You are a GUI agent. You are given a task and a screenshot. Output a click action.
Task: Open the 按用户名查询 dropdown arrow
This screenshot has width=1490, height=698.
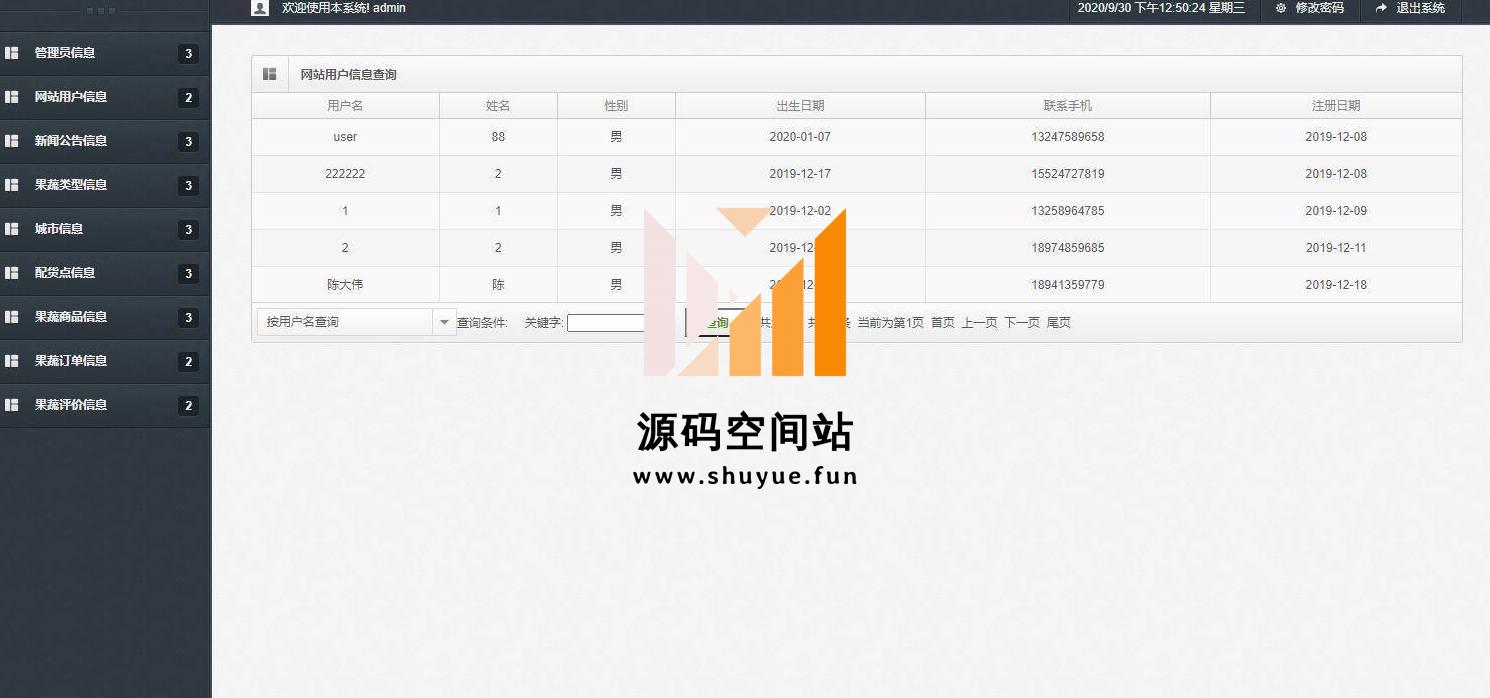444,322
